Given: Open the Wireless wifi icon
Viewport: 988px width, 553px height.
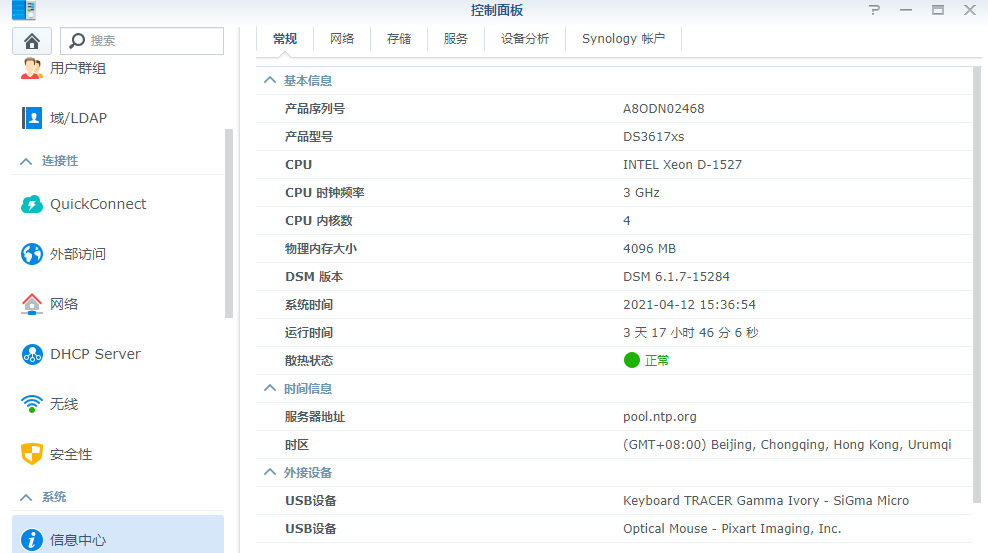Looking at the screenshot, I should click(32, 404).
